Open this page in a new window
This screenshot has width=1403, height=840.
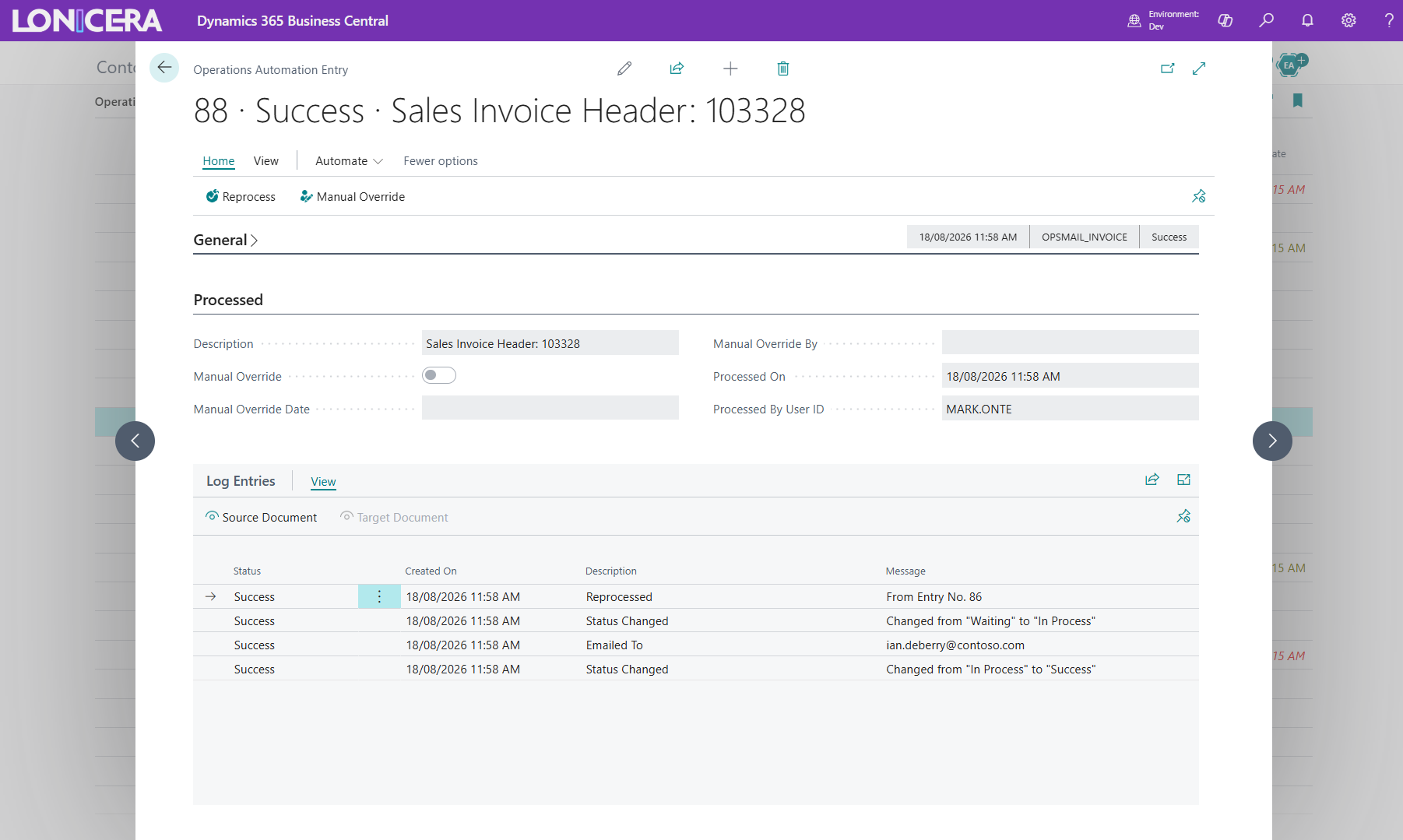1167,69
